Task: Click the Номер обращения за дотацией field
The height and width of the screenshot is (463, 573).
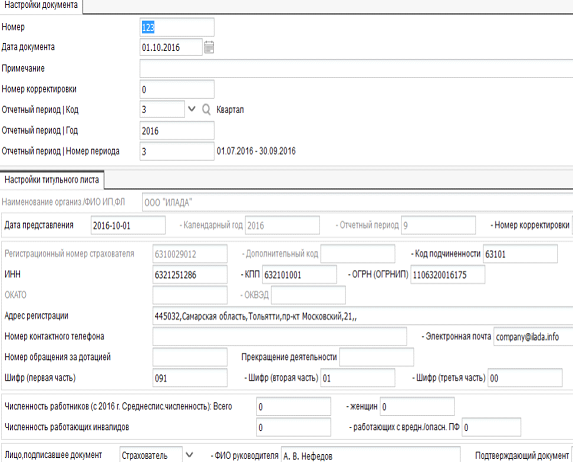Action: click(x=190, y=357)
